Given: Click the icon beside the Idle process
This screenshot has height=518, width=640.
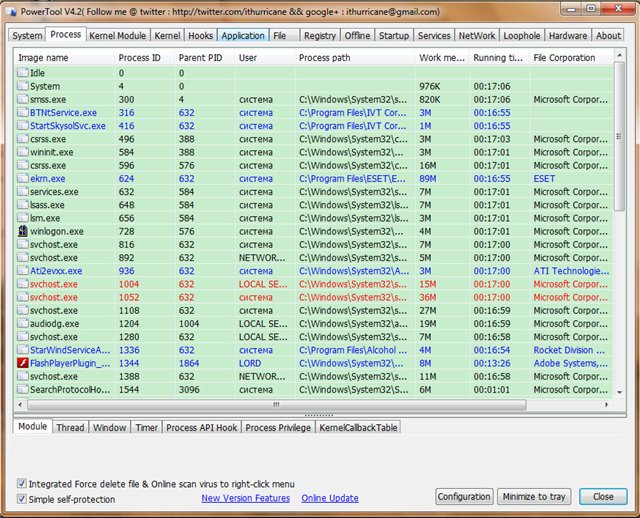Looking at the screenshot, I should (23, 73).
